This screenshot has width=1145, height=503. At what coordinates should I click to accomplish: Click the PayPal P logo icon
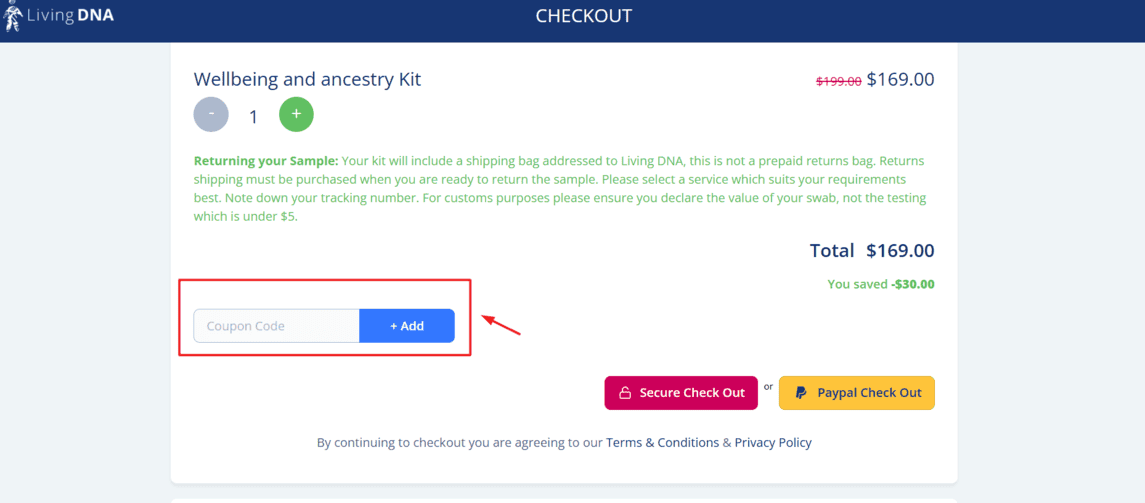(801, 393)
